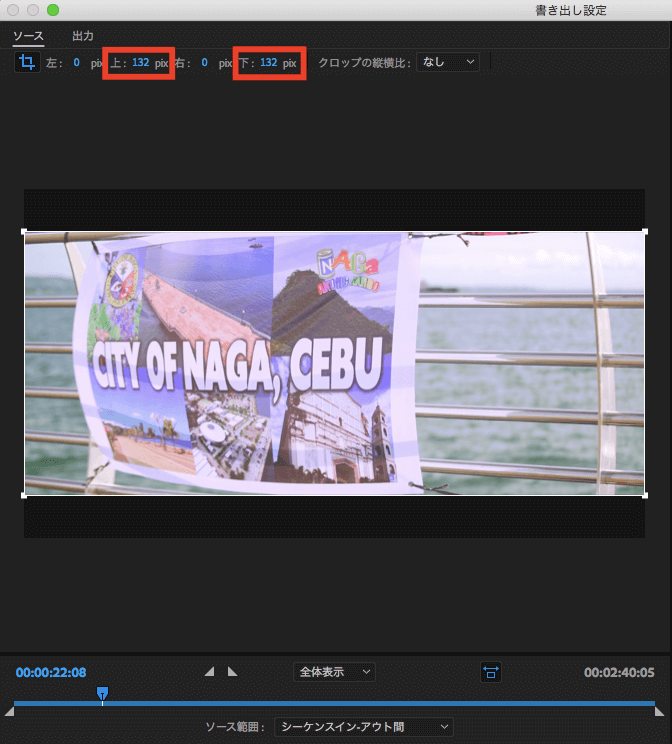Open the ソース範囲 dropdown

(x=364, y=726)
